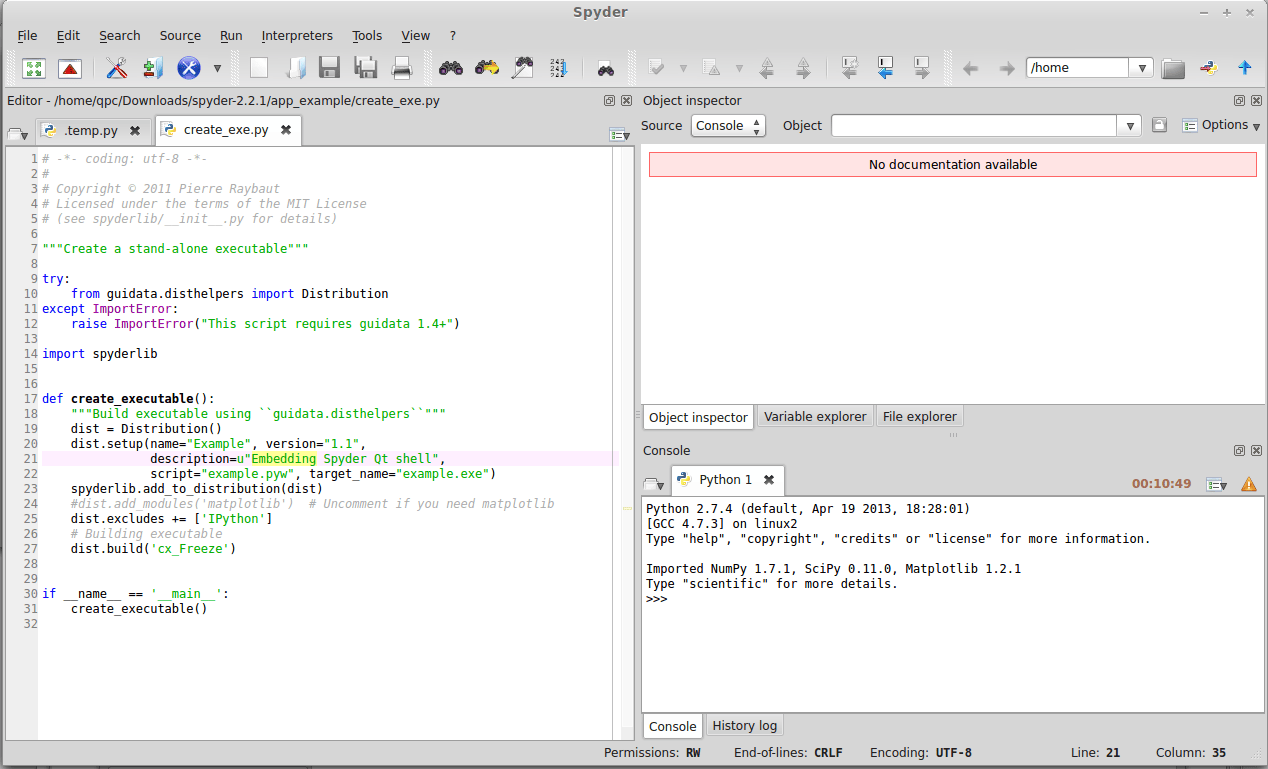Screen dimensions: 1268x769
Task: Click the Find text binoculars icon
Action: click(x=451, y=68)
